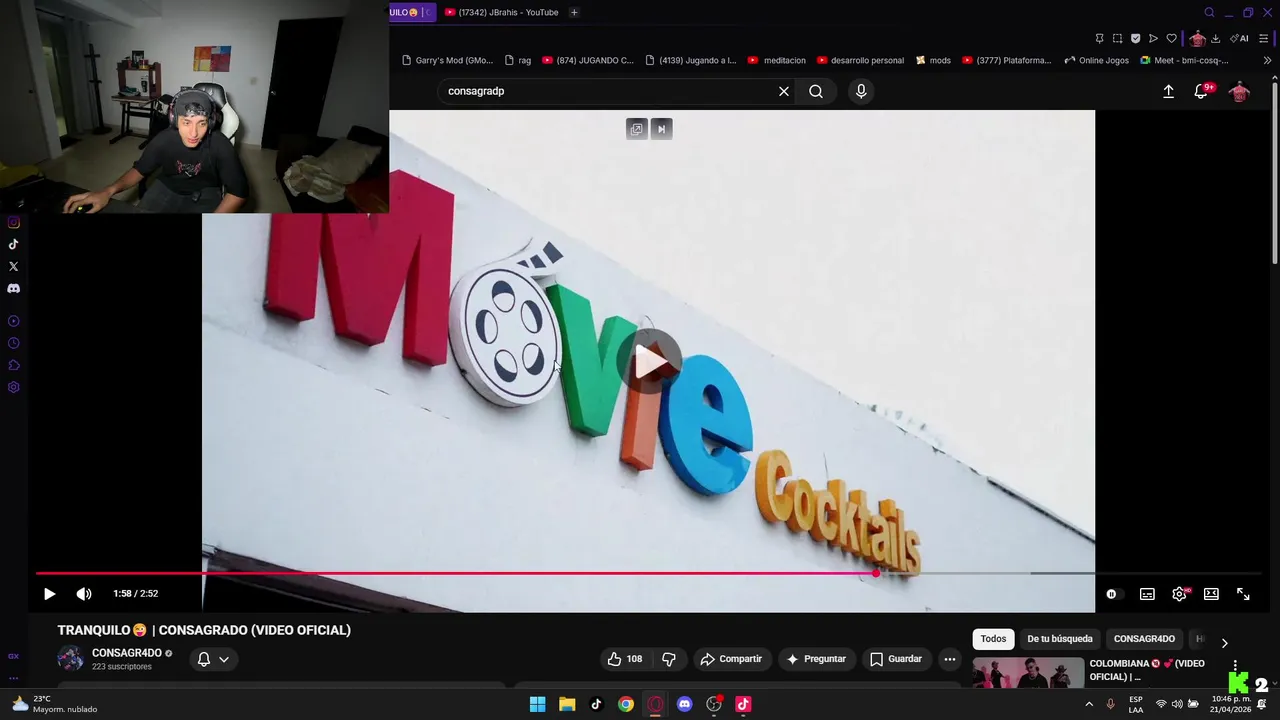Select the CONSAGR4DO filter chip
This screenshot has height=720, width=1280.
[x=1144, y=639]
